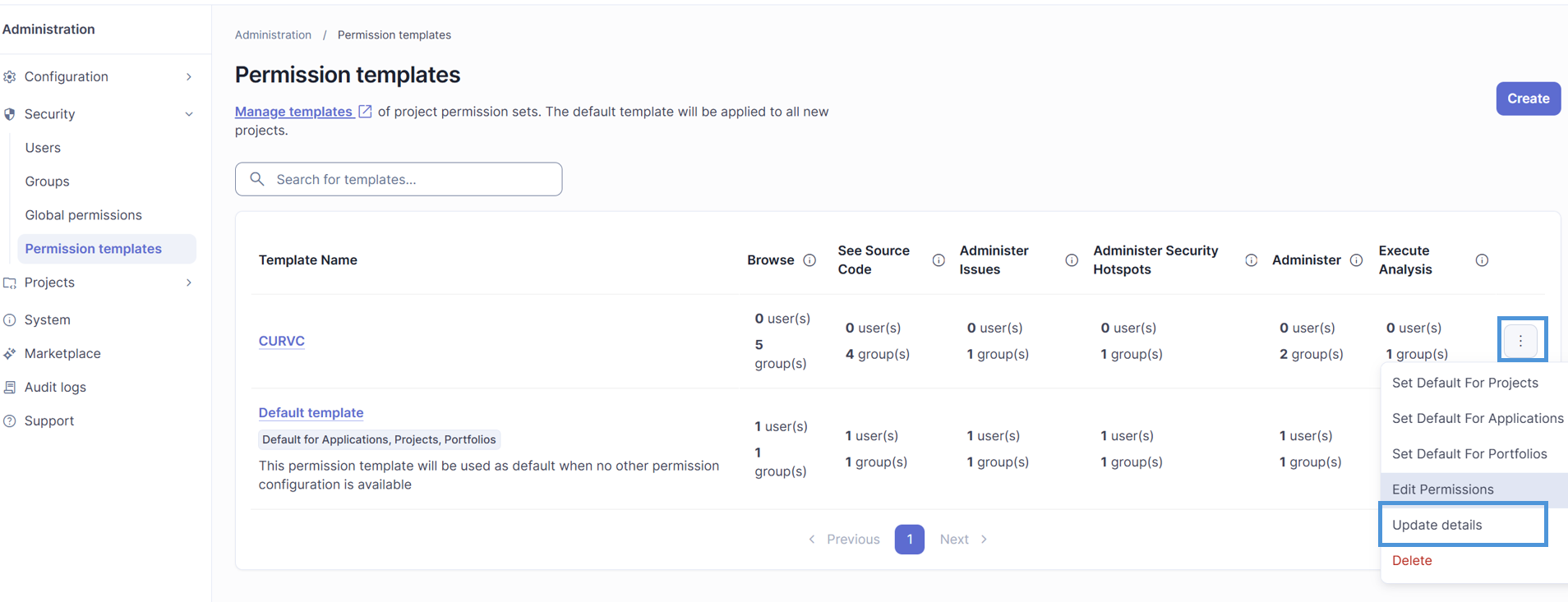Select Delete in the actions menu
Image resolution: width=1568 pixels, height=602 pixels.
[1474, 560]
